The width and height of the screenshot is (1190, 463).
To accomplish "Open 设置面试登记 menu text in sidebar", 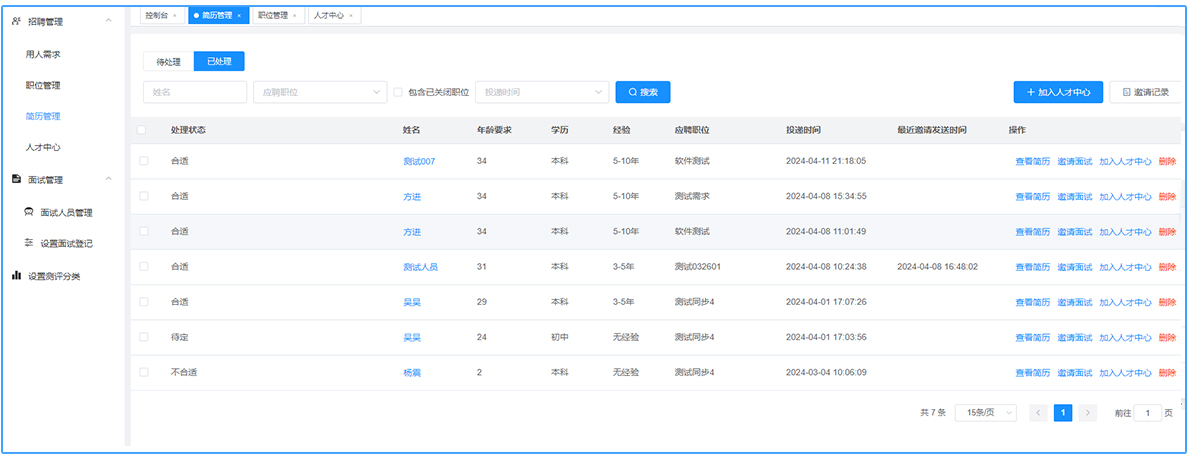I will point(67,243).
